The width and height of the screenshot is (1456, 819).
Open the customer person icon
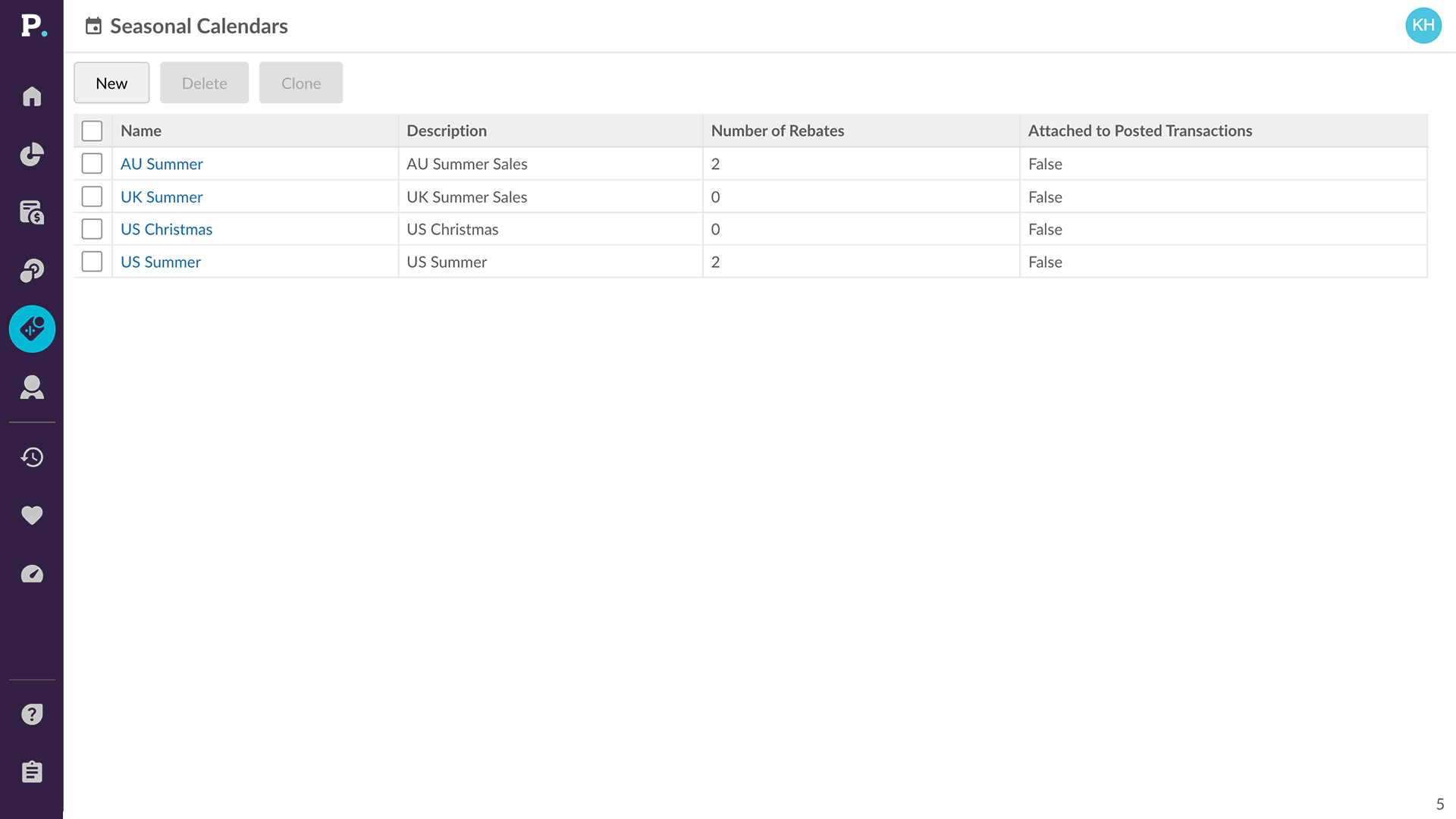pyautogui.click(x=32, y=388)
